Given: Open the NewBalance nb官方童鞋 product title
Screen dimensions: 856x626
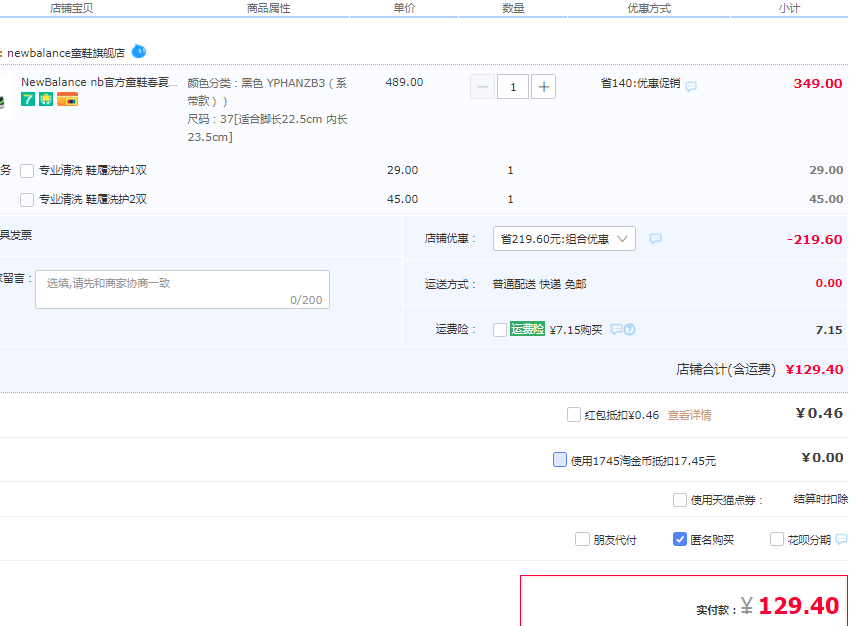Looking at the screenshot, I should (99, 82).
